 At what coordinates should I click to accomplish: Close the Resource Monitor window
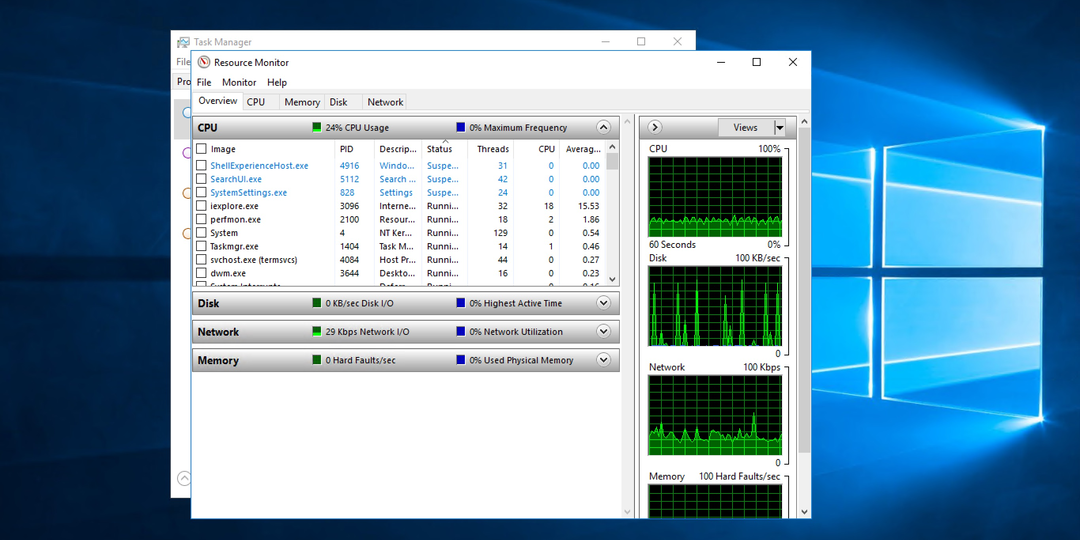click(x=793, y=62)
